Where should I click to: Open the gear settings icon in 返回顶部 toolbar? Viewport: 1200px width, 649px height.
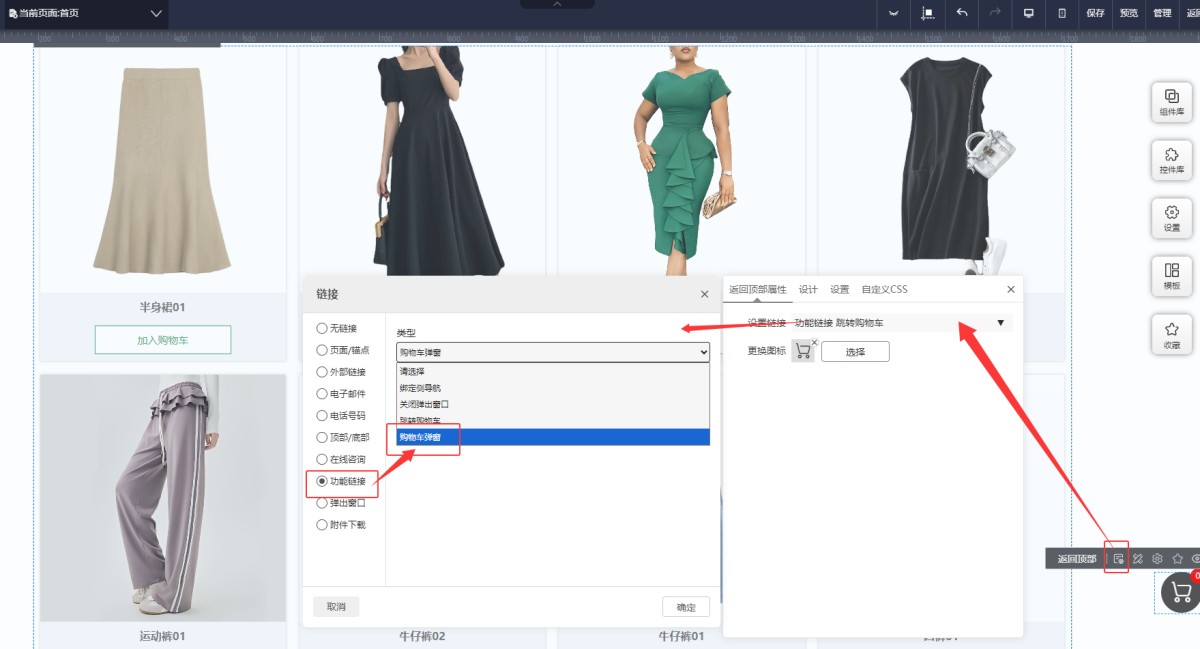pos(1157,558)
